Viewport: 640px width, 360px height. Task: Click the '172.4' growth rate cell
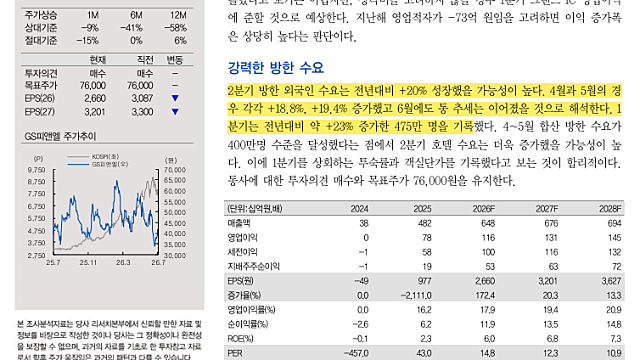[487, 295]
